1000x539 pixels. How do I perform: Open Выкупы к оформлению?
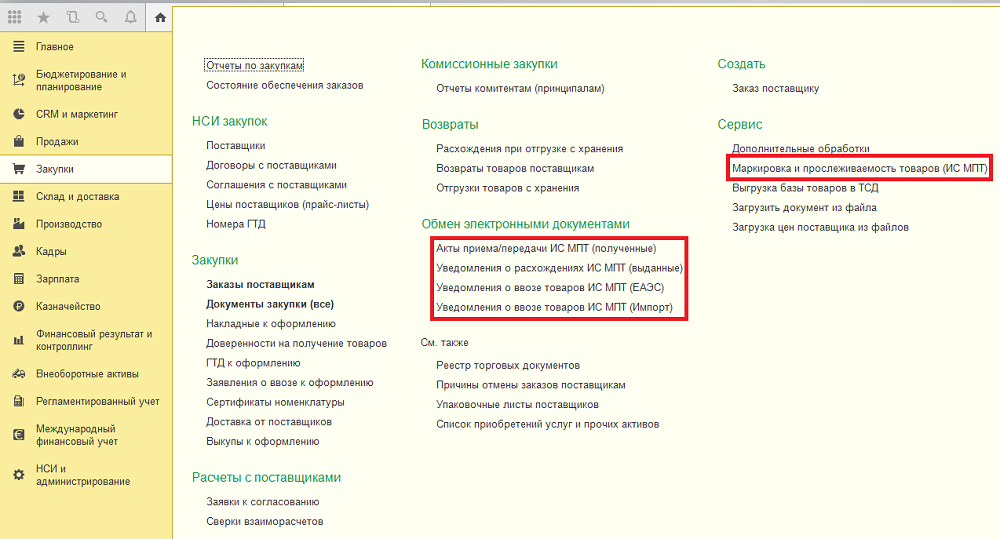click(263, 441)
